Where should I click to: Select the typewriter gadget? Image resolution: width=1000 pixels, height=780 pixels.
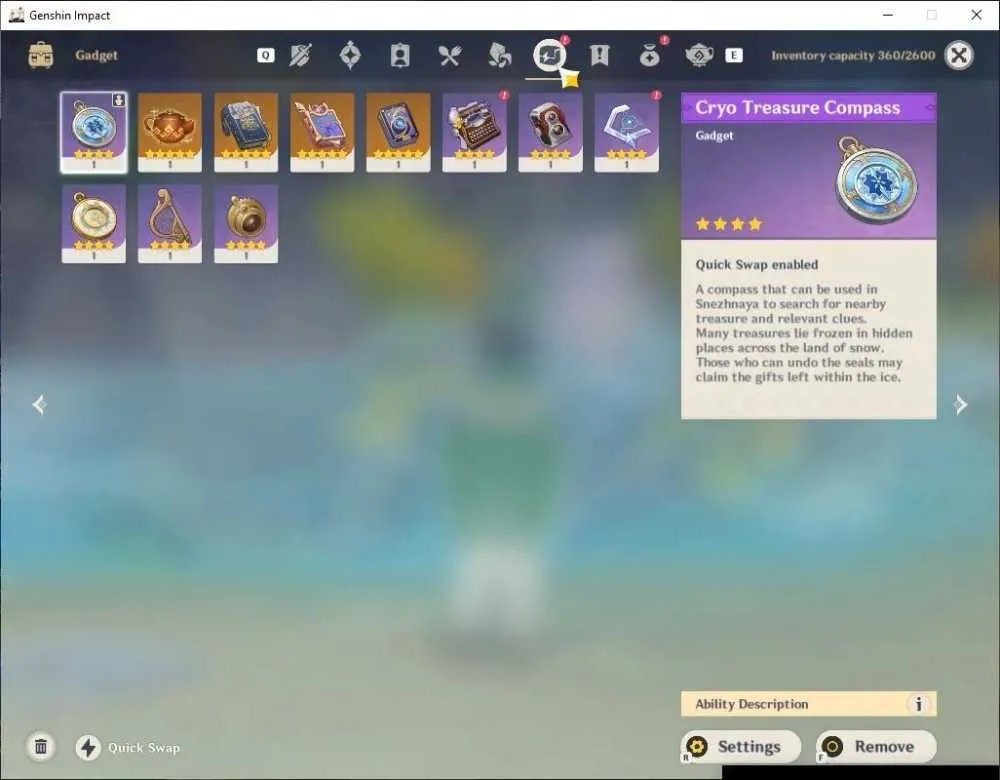coord(474,132)
